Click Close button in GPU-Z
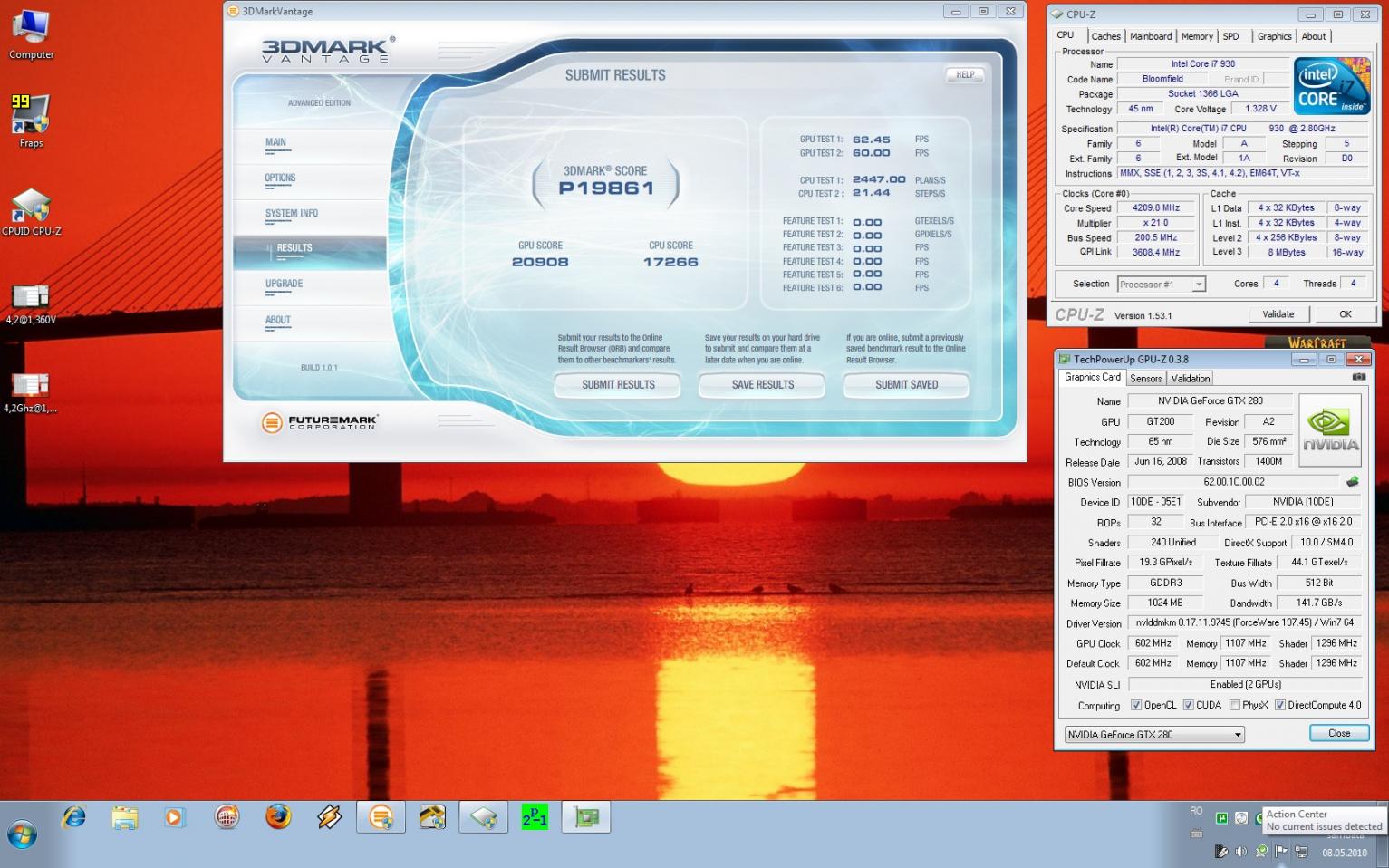 pos(1339,733)
